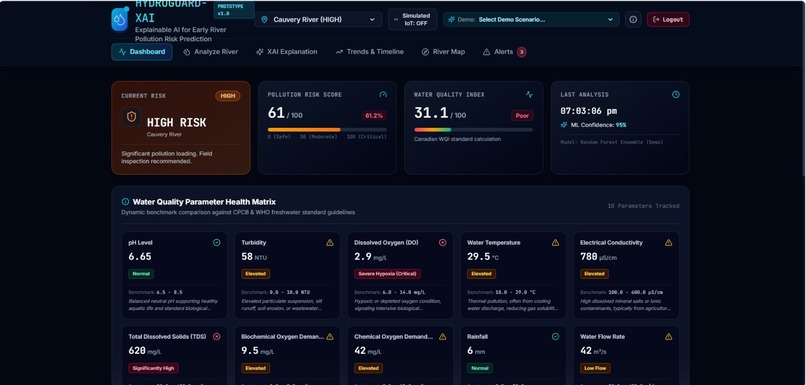The height and width of the screenshot is (385, 806).
Task: Open the Alerts tab
Action: point(503,52)
